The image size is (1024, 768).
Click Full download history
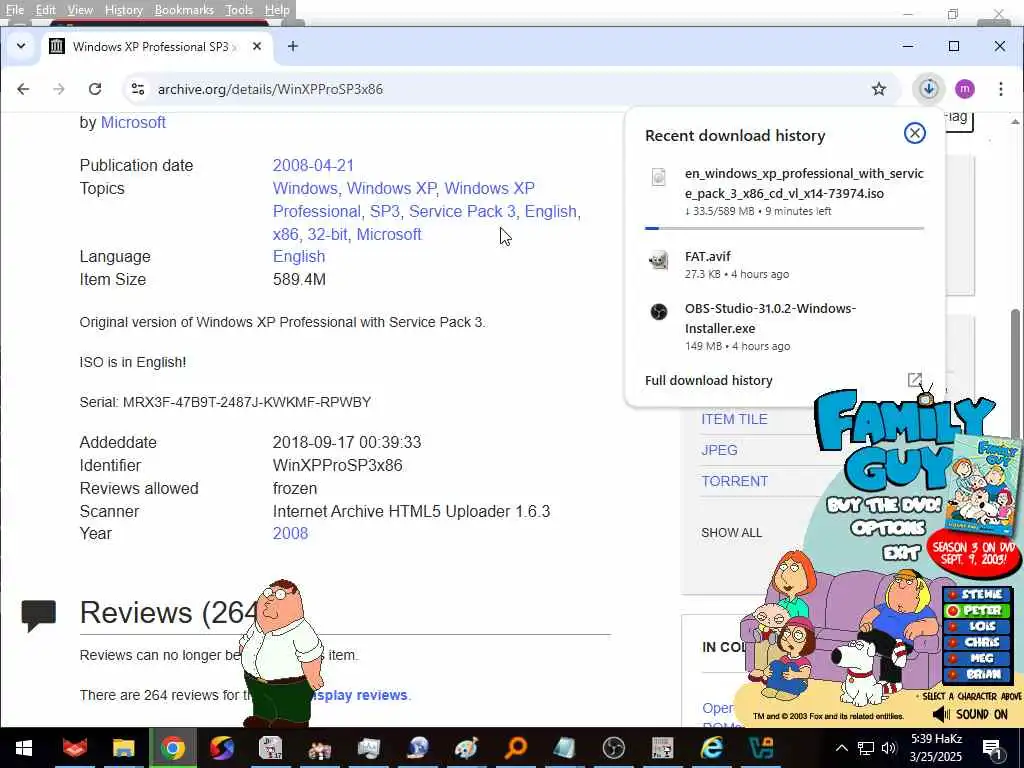709,380
